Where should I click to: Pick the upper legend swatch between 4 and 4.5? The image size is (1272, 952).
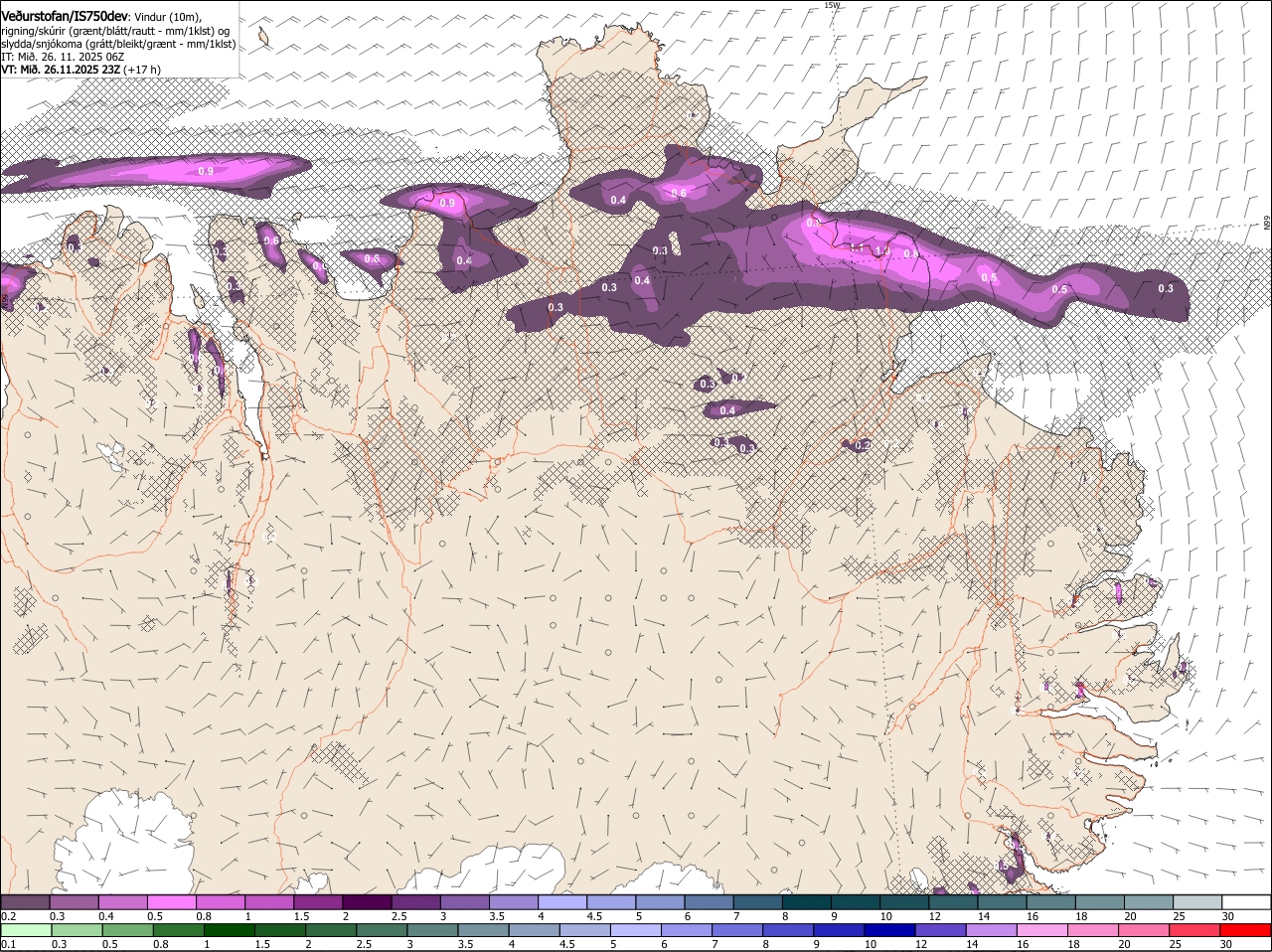click(x=562, y=902)
